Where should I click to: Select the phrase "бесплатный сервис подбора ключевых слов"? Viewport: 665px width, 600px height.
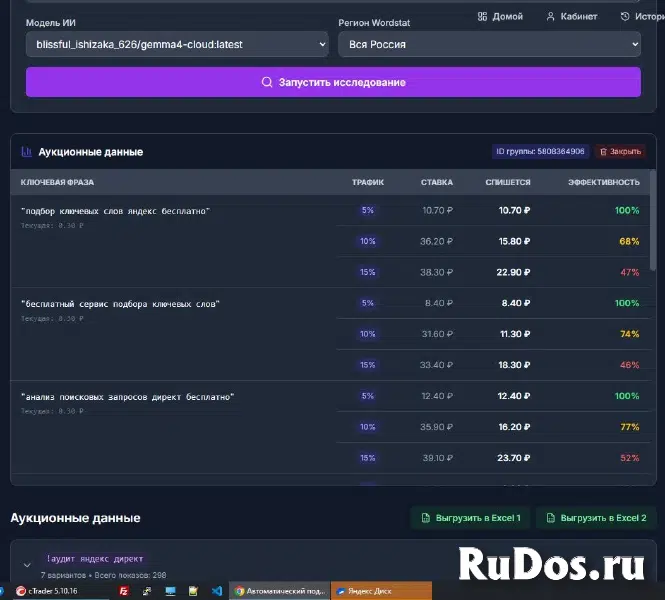120,304
